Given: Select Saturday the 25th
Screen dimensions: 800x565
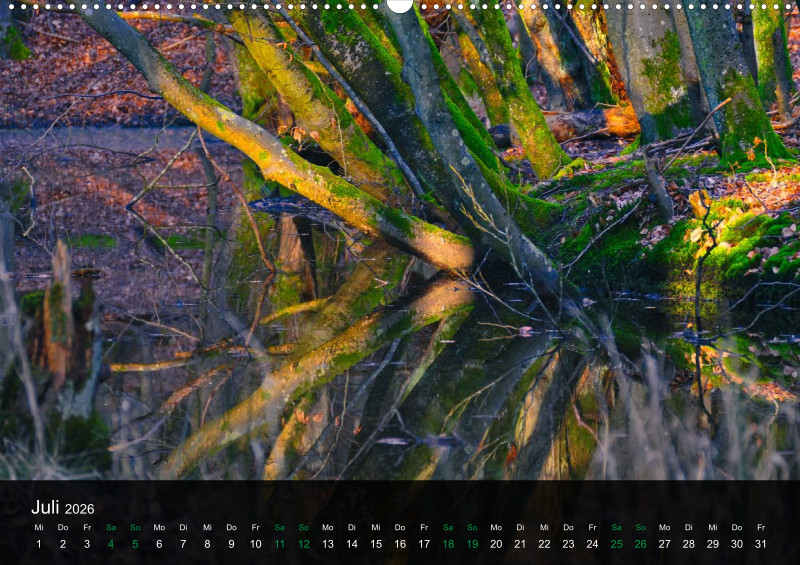Looking at the screenshot, I should click(616, 544).
